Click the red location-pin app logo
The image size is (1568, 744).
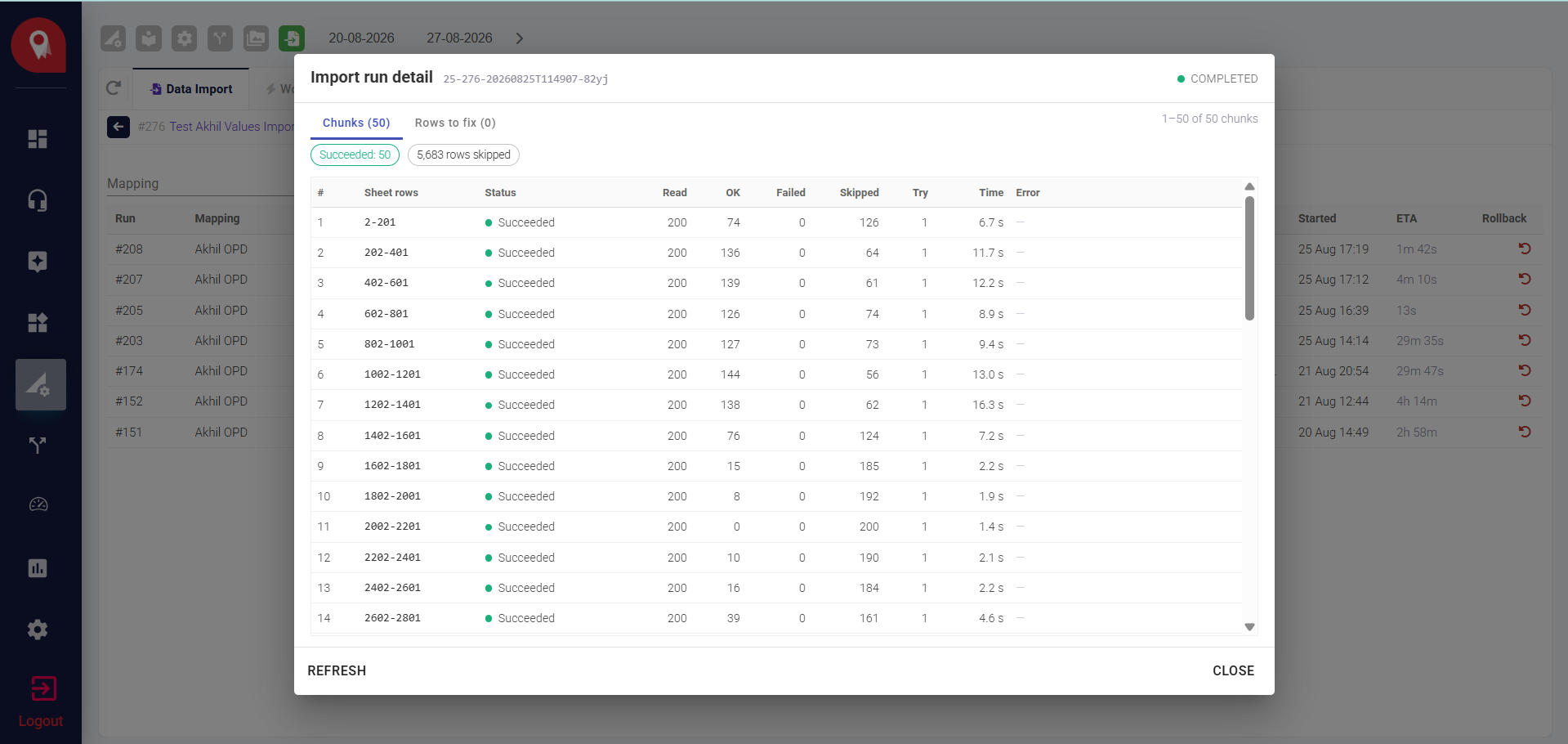point(38,45)
